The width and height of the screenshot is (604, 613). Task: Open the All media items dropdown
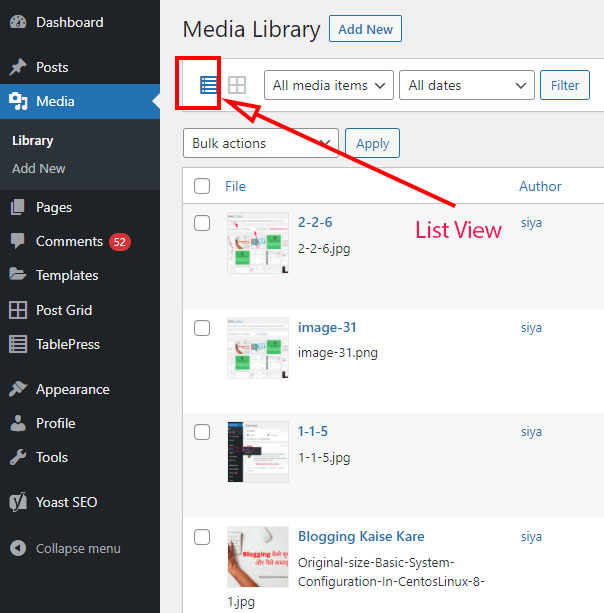(329, 85)
